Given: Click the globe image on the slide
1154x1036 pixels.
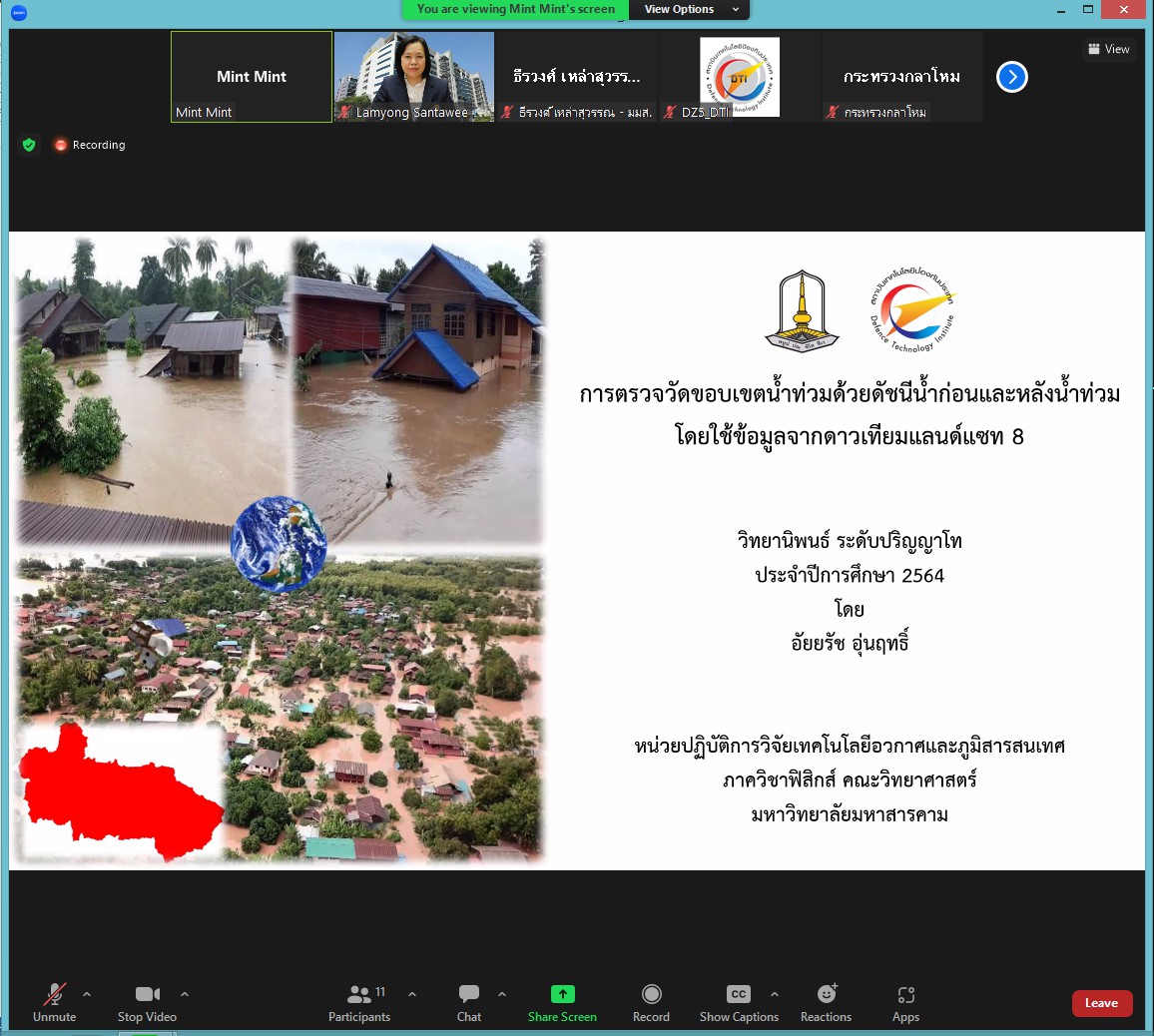Looking at the screenshot, I should coord(279,544).
